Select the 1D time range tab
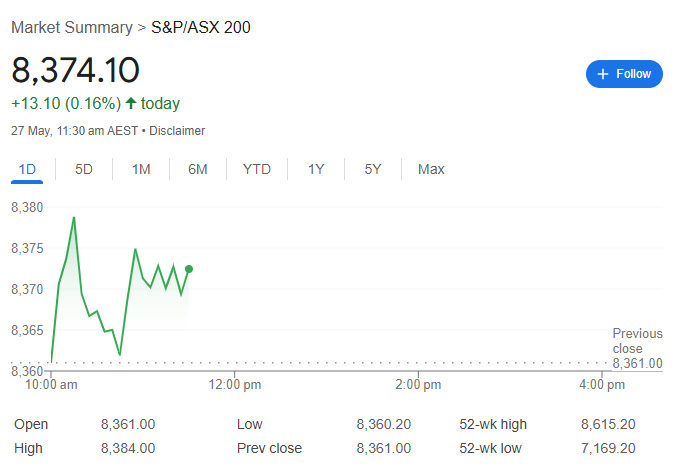 click(x=27, y=169)
